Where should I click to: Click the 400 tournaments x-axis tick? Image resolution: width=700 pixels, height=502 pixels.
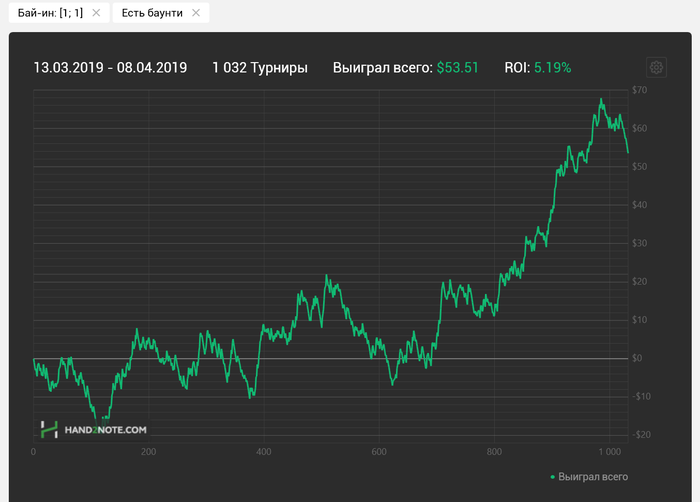[264, 452]
